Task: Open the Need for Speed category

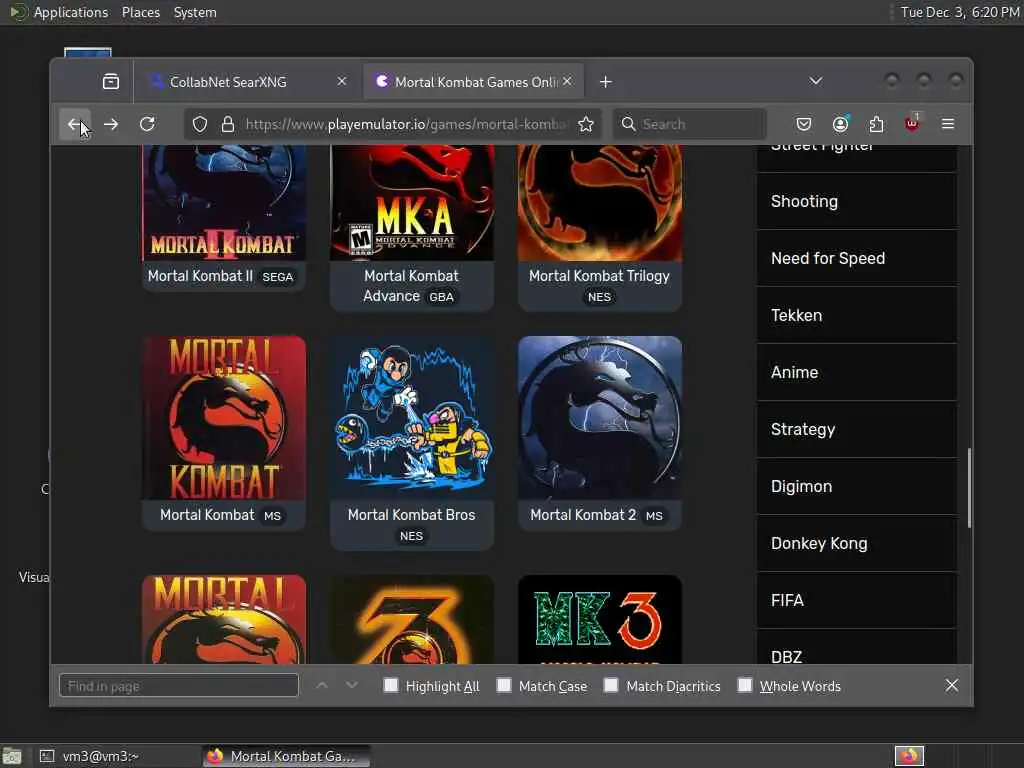Action: (x=856, y=258)
